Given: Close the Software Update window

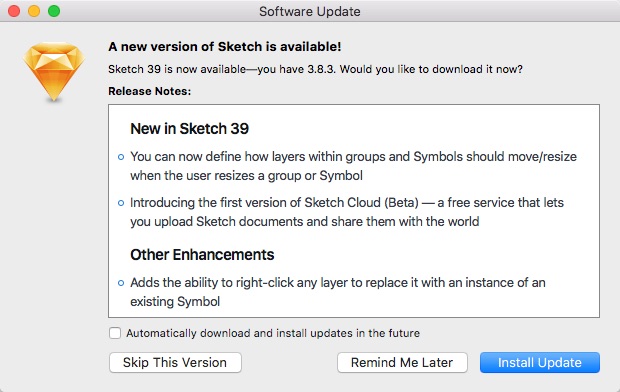Looking at the screenshot, I should point(14,11).
